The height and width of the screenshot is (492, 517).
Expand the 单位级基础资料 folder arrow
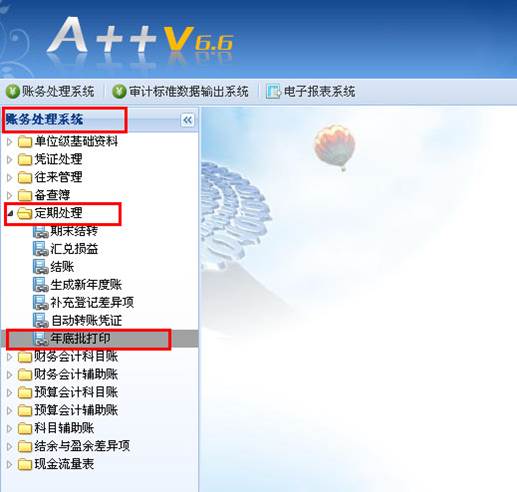[9, 142]
